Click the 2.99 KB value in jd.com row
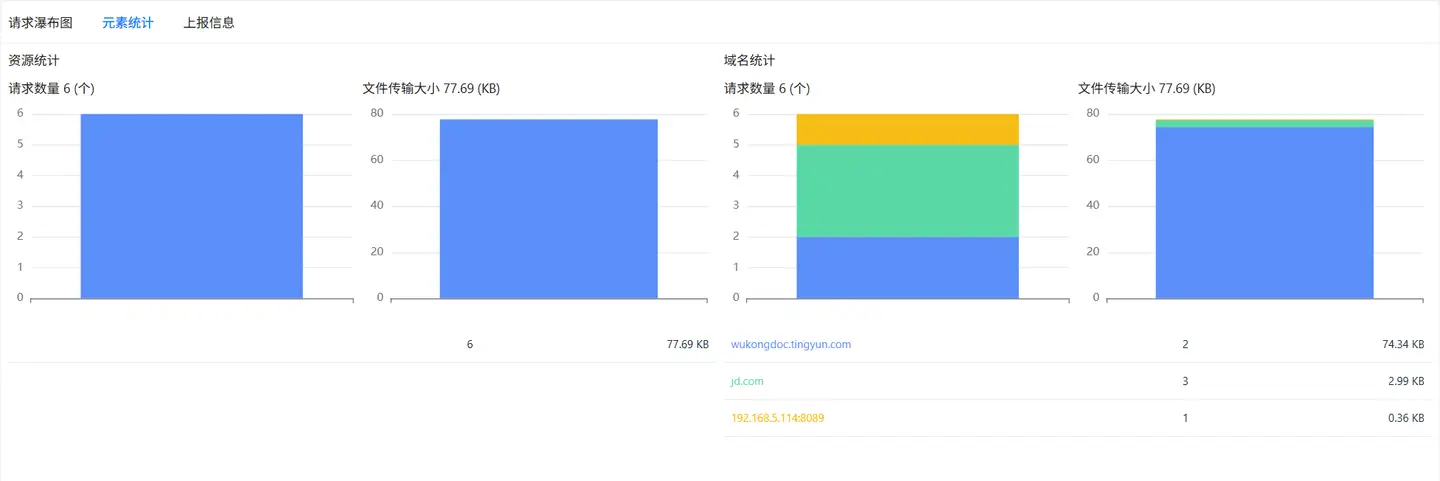 (x=1406, y=381)
